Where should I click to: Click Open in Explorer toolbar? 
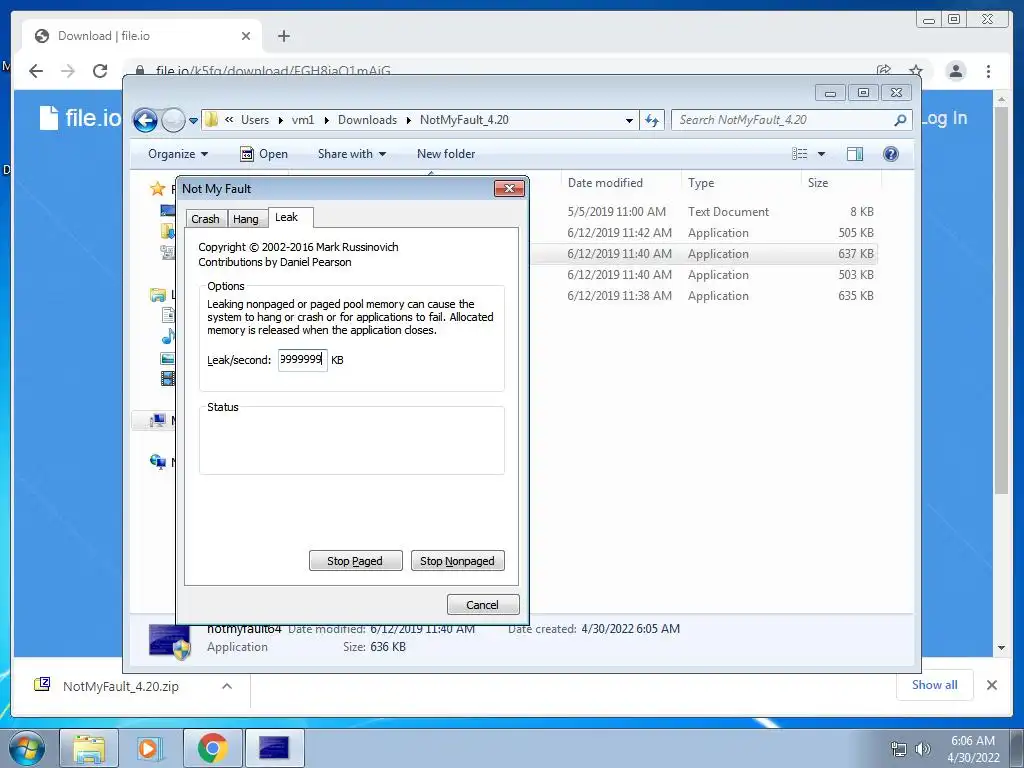coord(264,154)
